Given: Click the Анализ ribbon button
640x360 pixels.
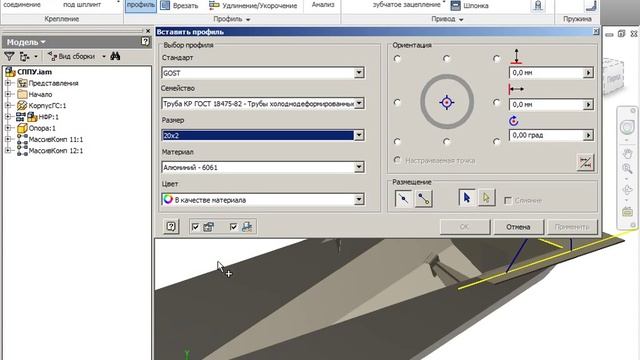Looking at the screenshot, I should tap(323, 5).
